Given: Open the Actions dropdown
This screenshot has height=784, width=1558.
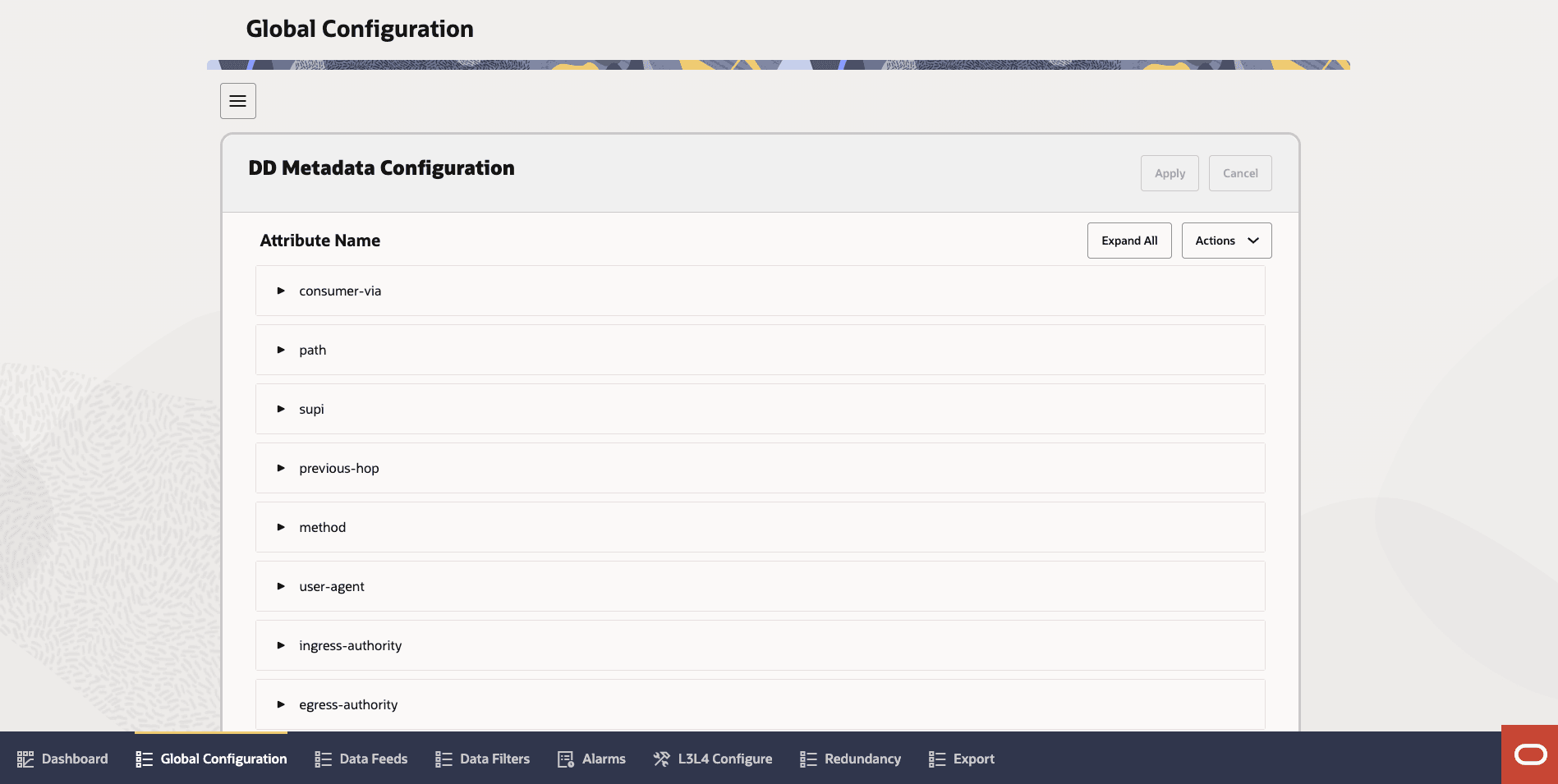Looking at the screenshot, I should click(x=1226, y=240).
